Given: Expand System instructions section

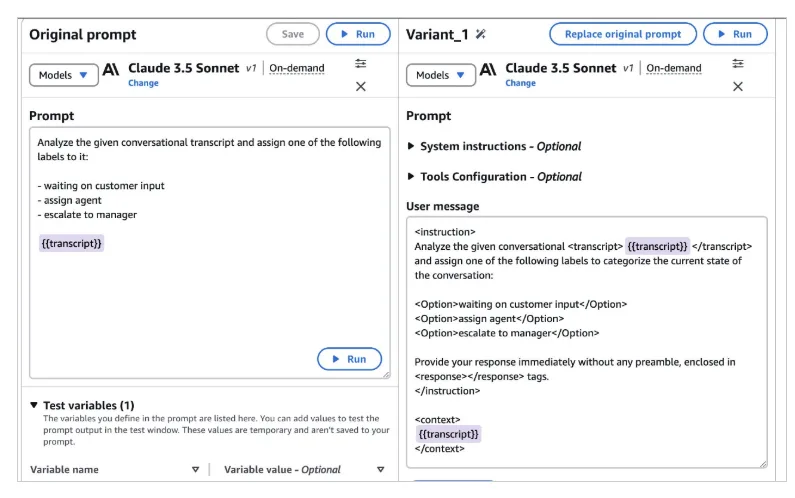Looking at the screenshot, I should [x=494, y=147].
